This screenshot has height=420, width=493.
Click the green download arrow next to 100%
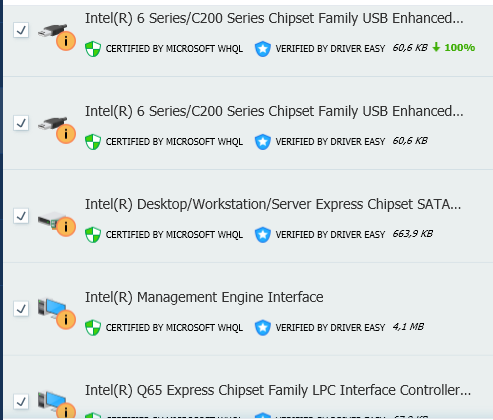[x=436, y=47]
